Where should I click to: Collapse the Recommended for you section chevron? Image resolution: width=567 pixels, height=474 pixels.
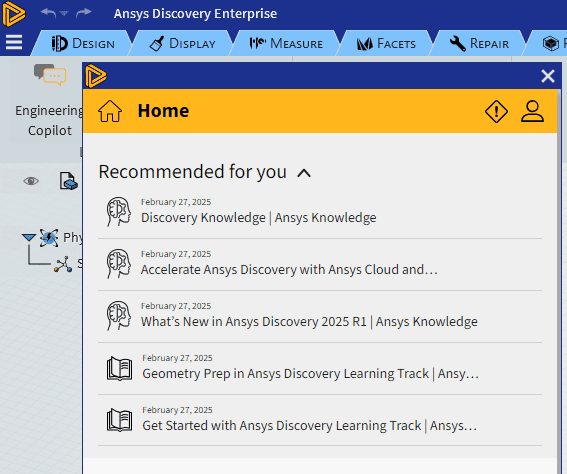tap(304, 173)
